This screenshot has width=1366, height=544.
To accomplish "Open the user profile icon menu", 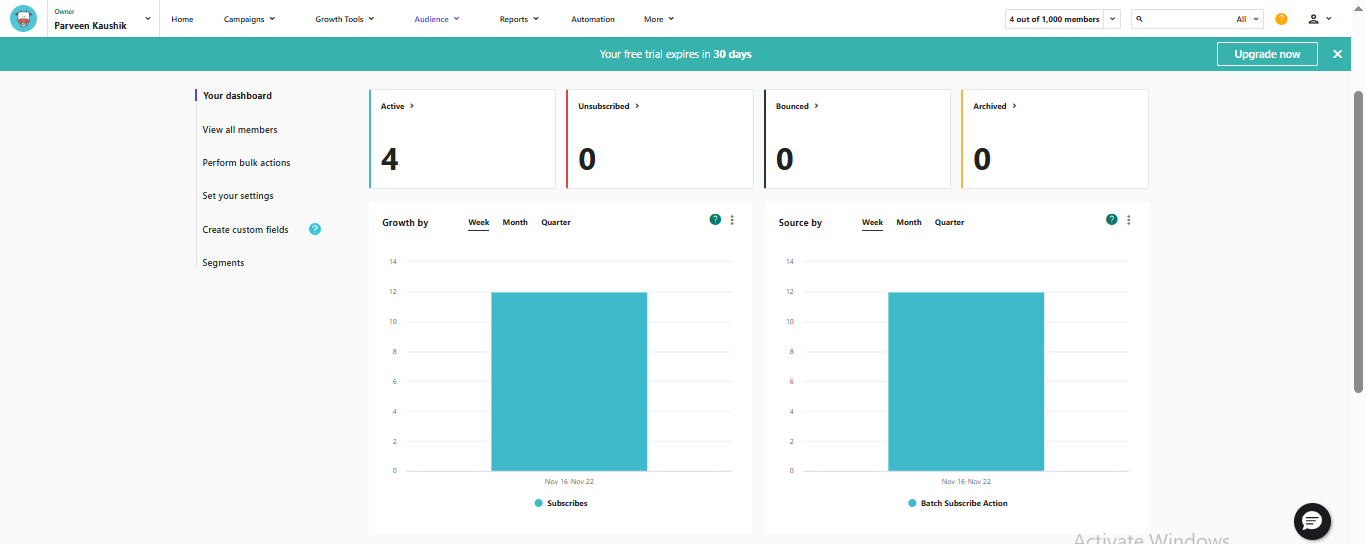I will pyautogui.click(x=1320, y=19).
